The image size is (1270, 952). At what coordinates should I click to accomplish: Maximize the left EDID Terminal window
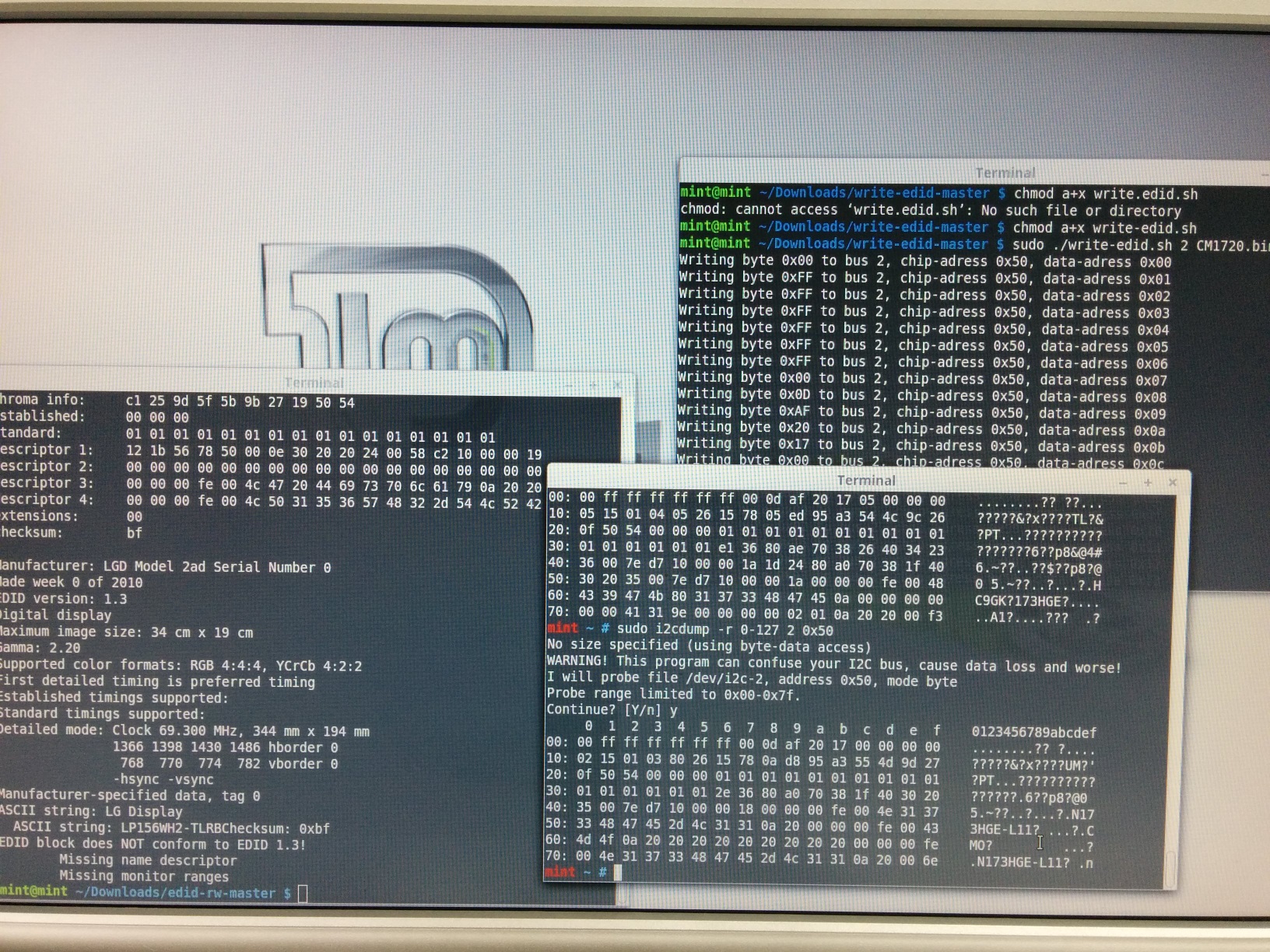click(594, 384)
